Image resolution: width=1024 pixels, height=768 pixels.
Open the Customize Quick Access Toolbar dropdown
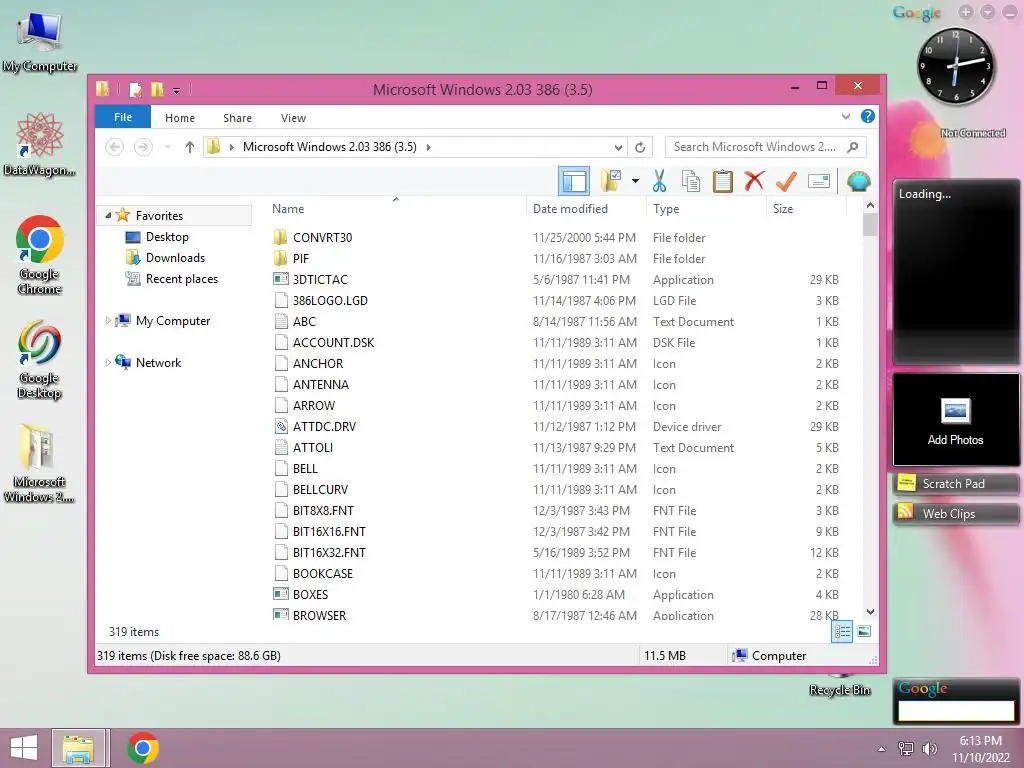(176, 90)
